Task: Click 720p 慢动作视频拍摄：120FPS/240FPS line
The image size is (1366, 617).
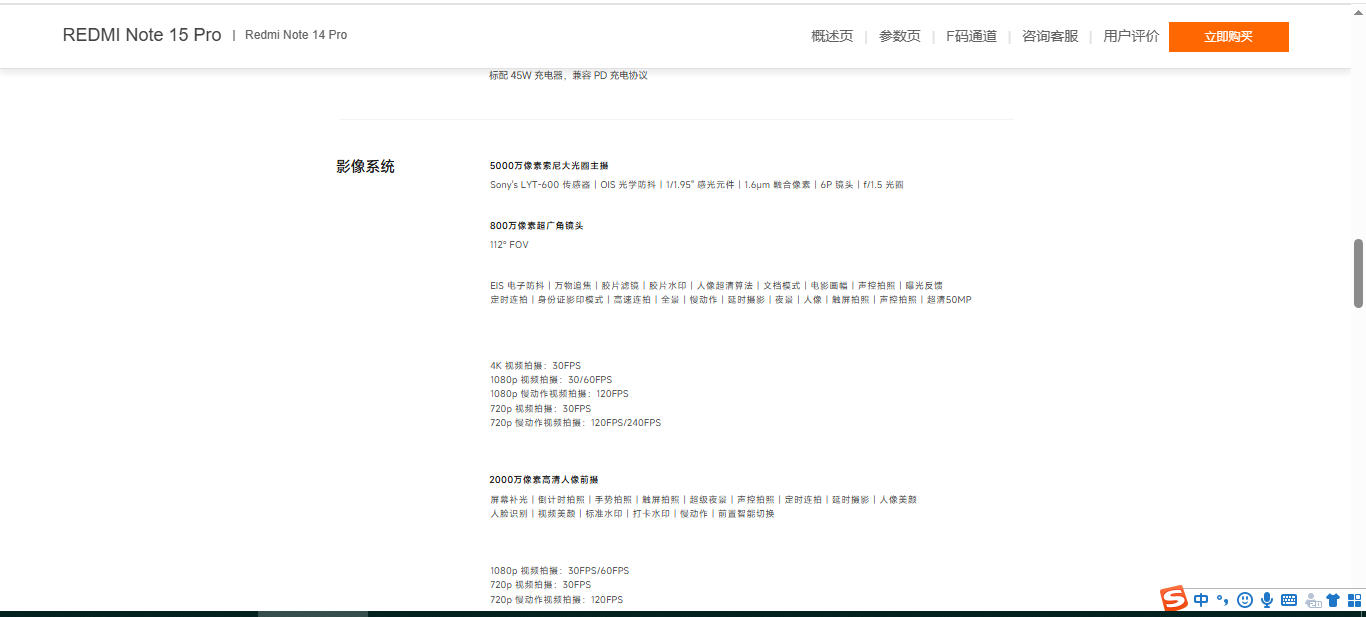Action: tap(575, 423)
